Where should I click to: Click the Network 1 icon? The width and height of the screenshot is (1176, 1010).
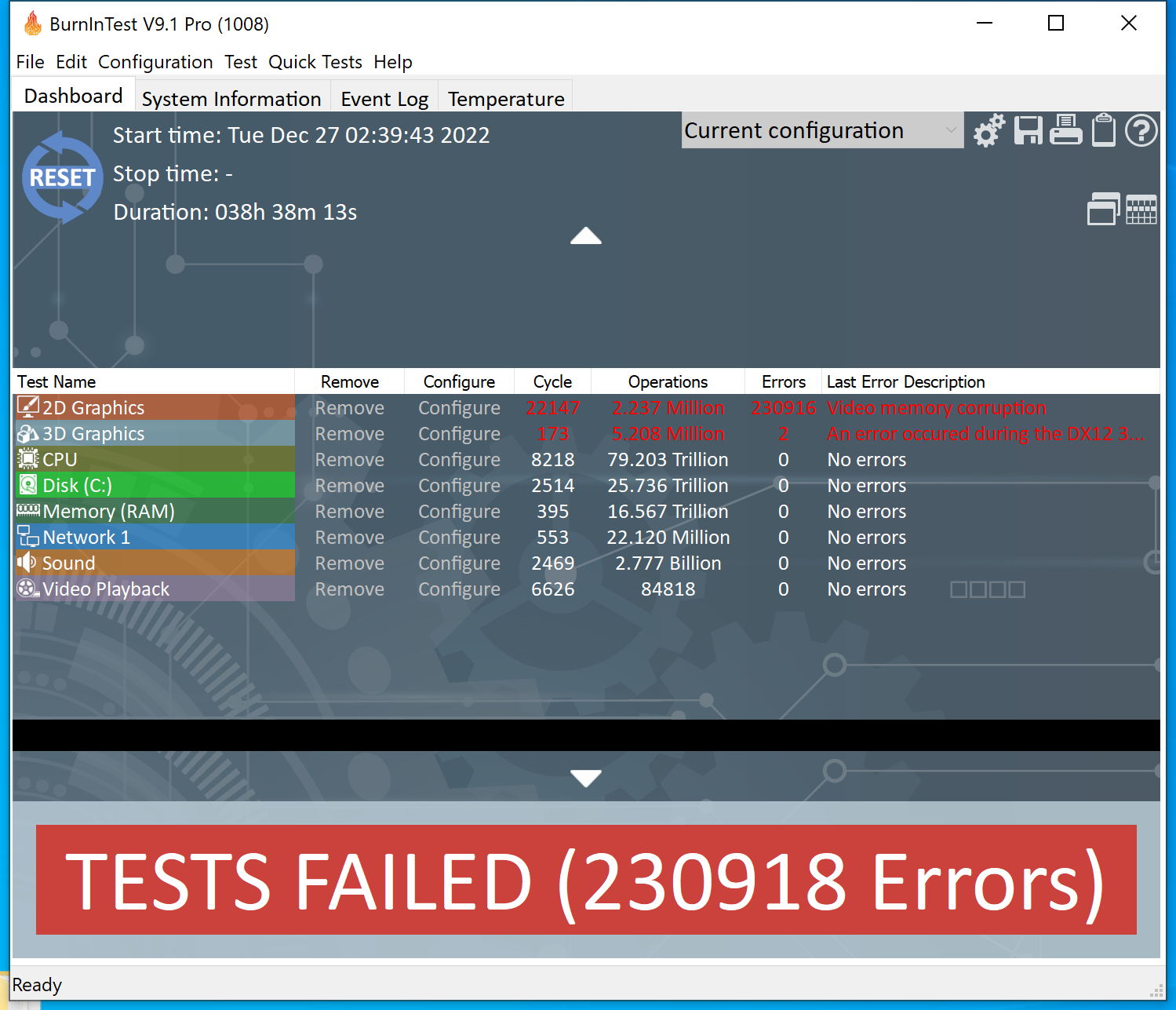click(28, 537)
